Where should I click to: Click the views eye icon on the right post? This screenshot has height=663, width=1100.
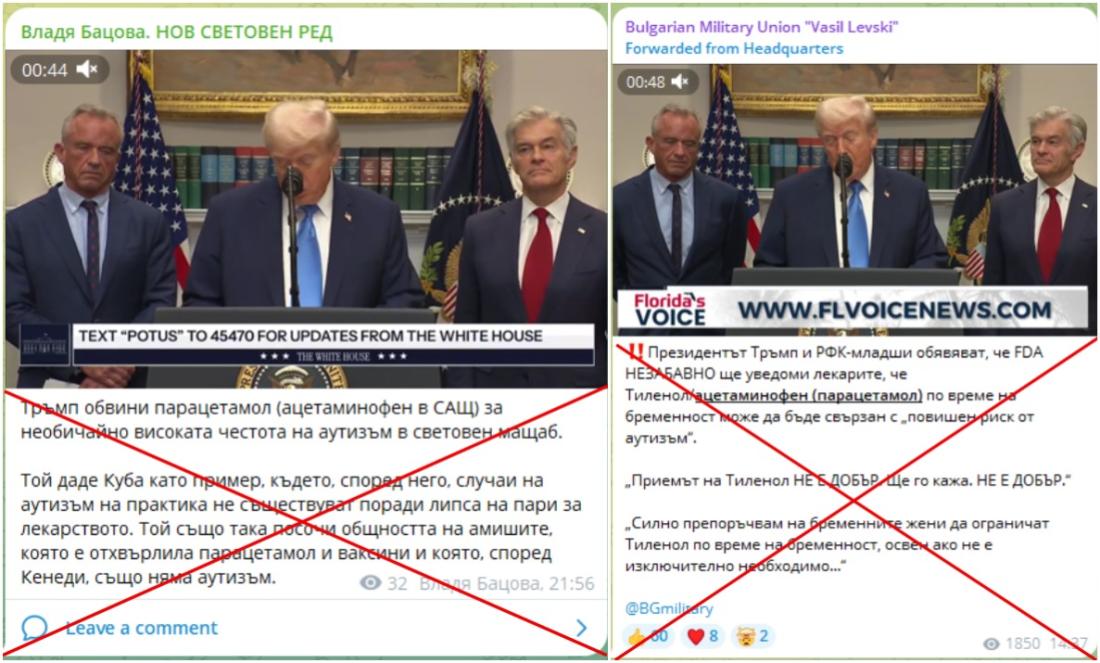click(991, 643)
